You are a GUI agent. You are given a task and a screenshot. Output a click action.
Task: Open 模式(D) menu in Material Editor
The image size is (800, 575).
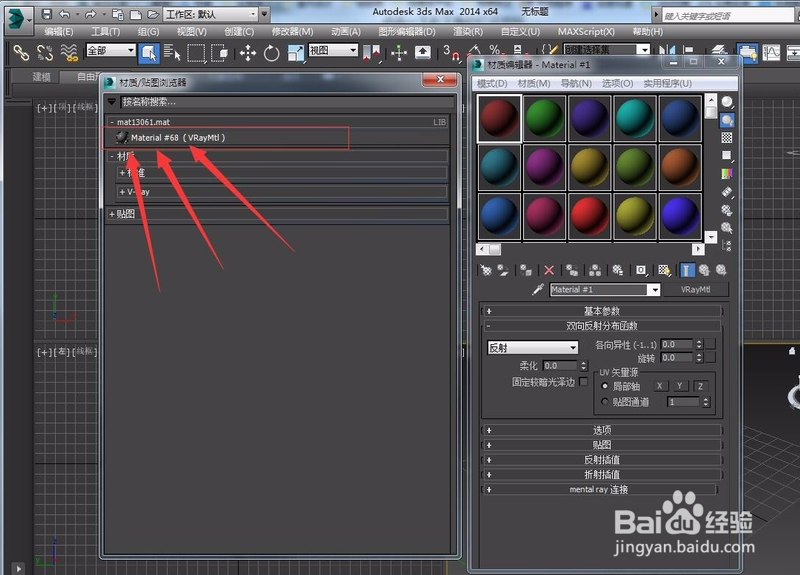coord(492,83)
